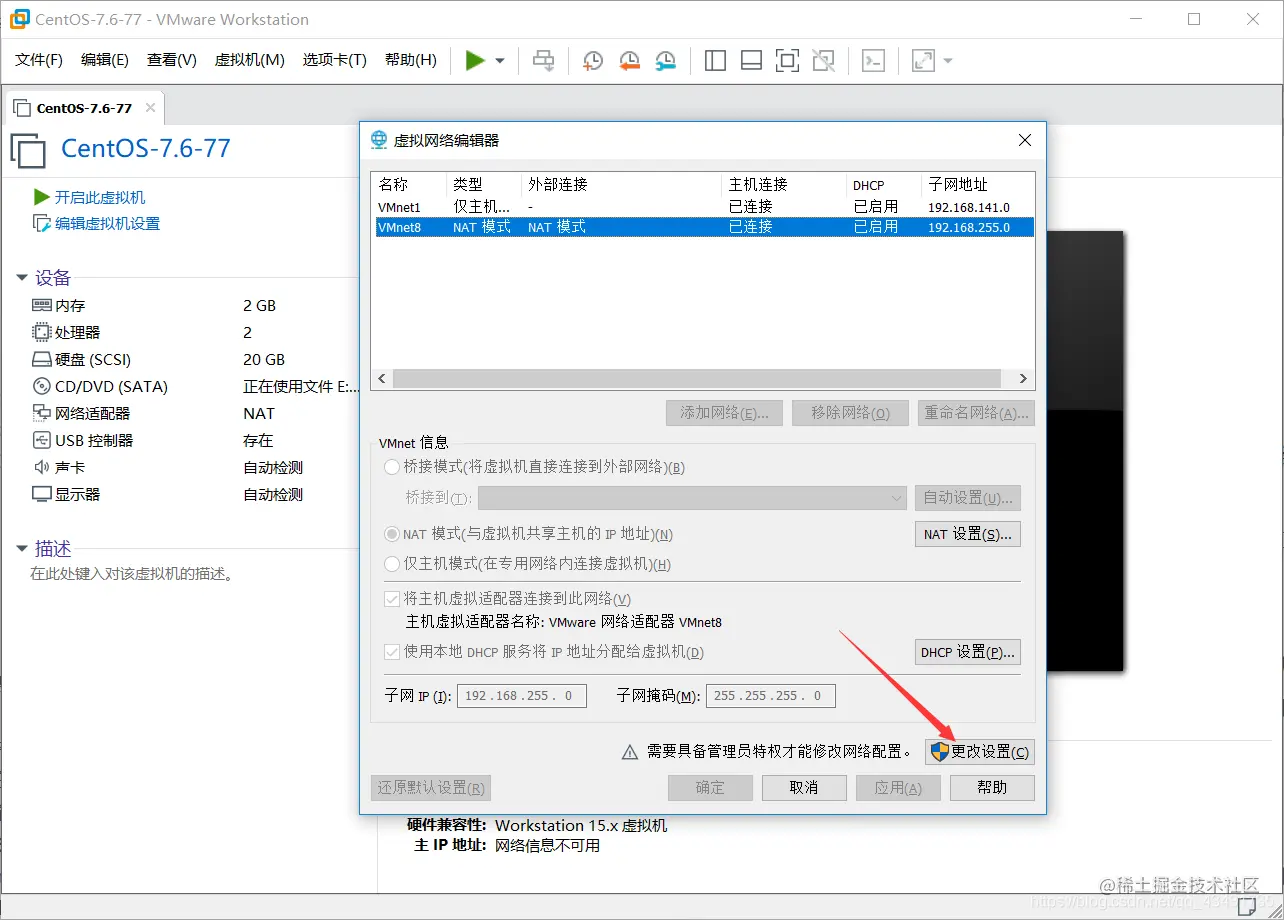Open the console view icon
This screenshot has height=920, width=1284.
(x=874, y=61)
